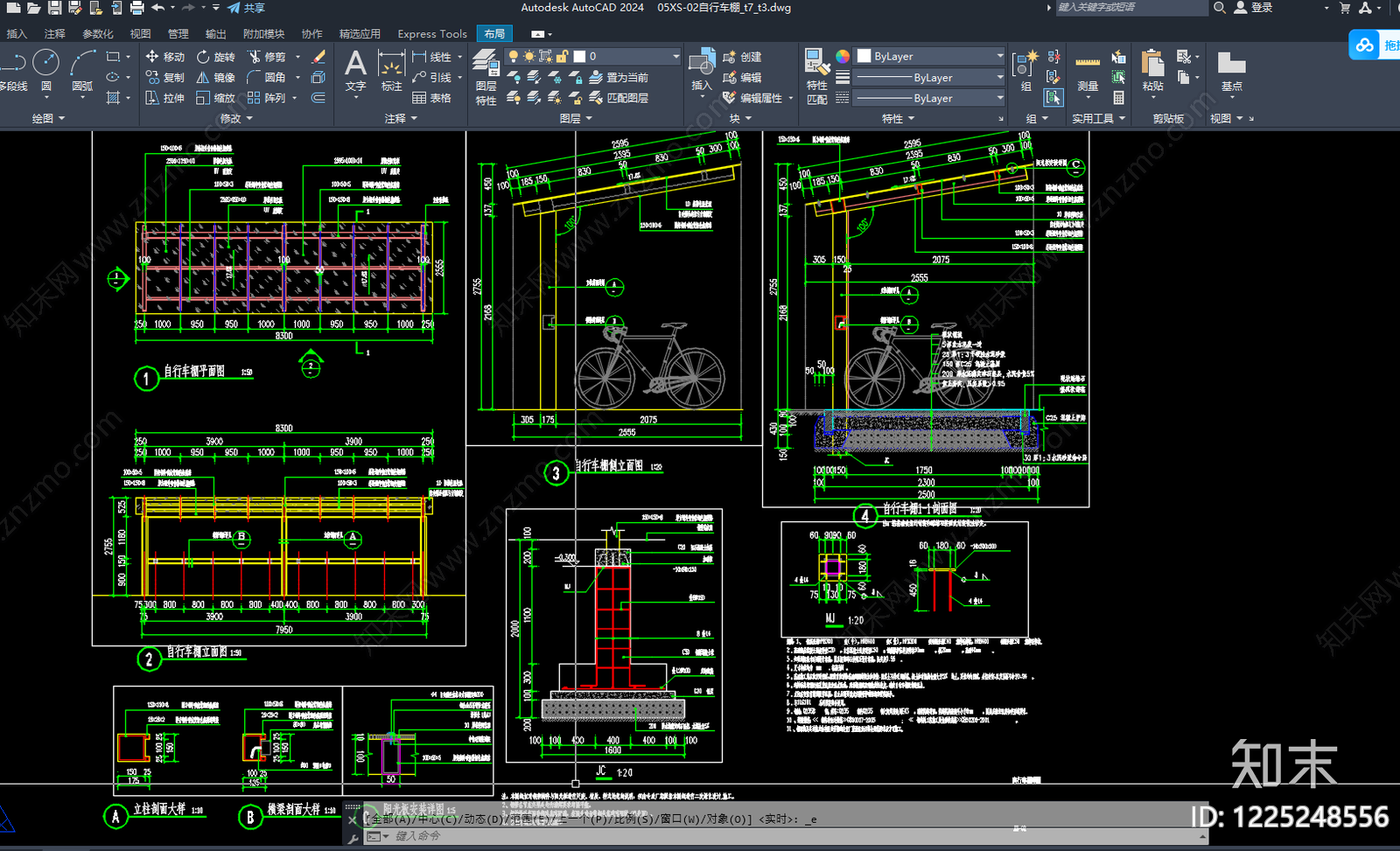
Task: Open the Express Tools ribbon tab
Action: click(432, 34)
